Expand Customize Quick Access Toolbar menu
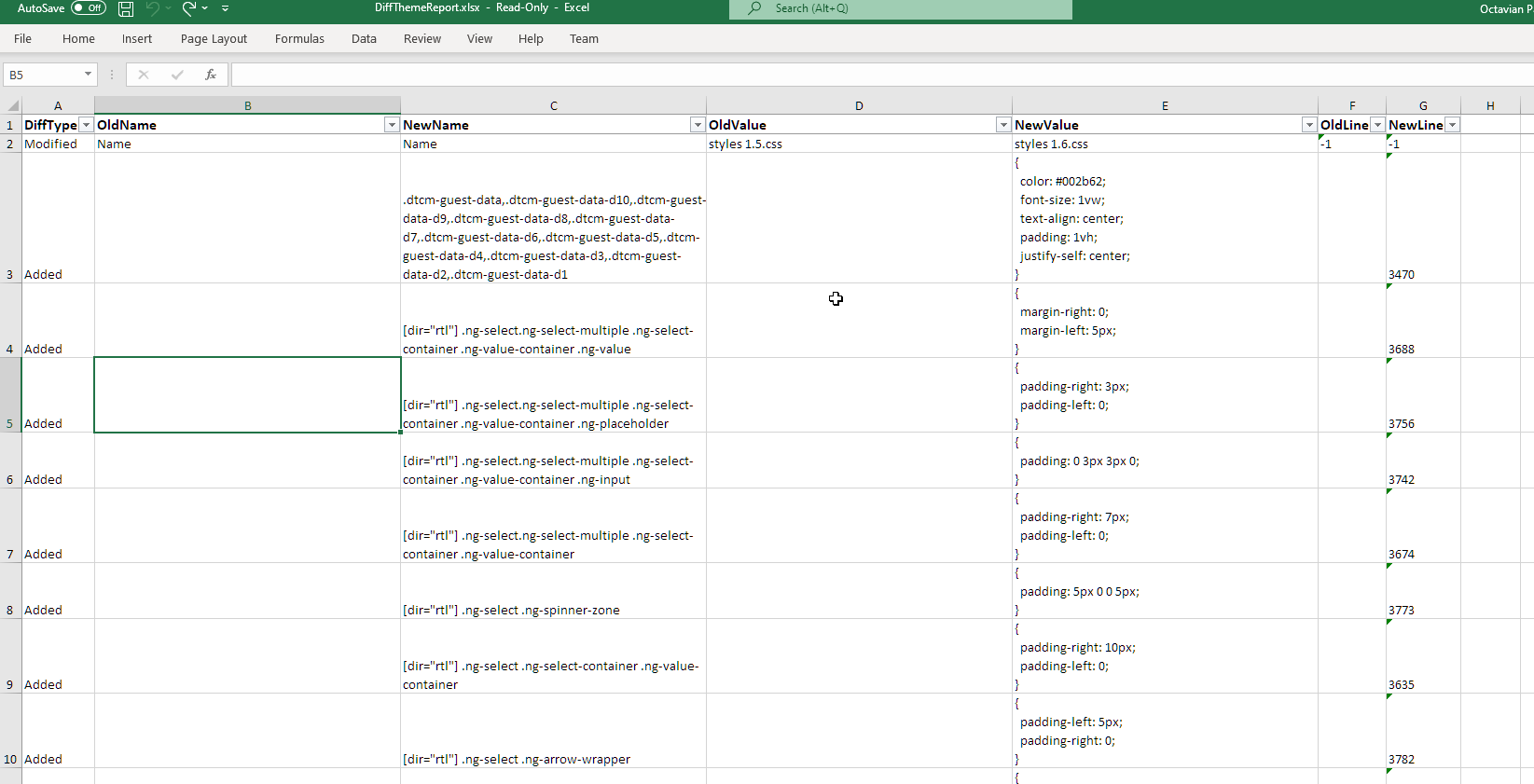 coord(226,8)
